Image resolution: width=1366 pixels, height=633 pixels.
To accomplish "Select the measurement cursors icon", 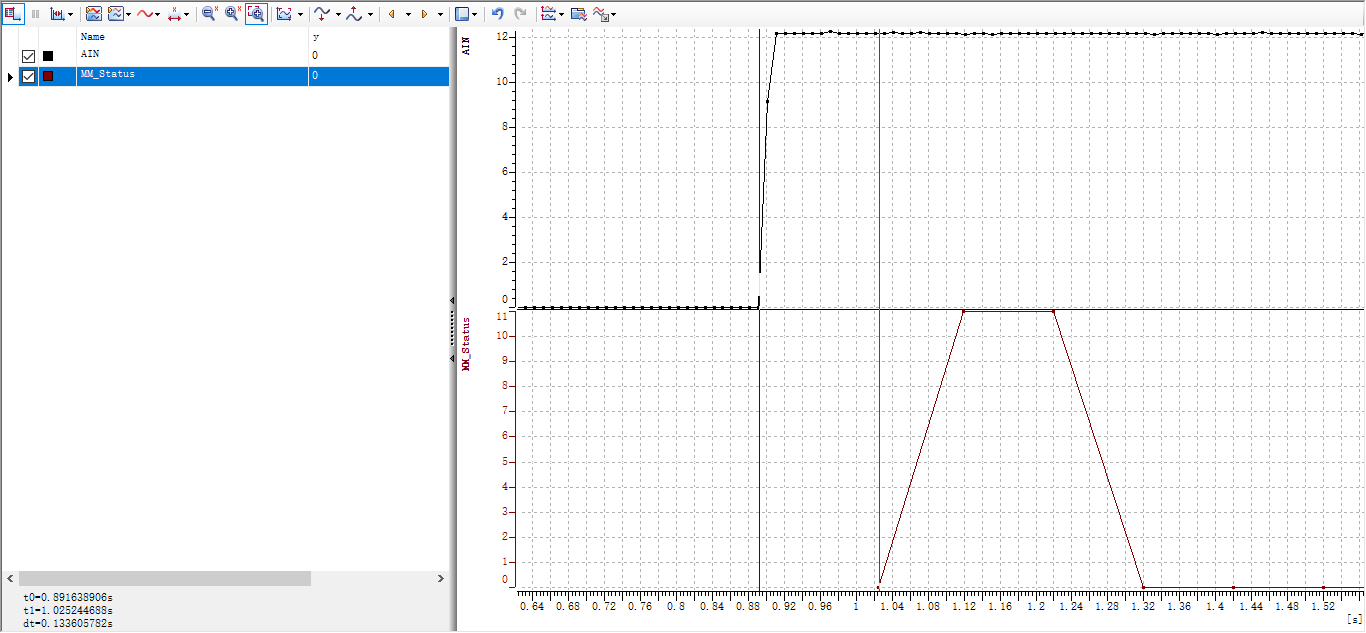I will (x=57, y=14).
